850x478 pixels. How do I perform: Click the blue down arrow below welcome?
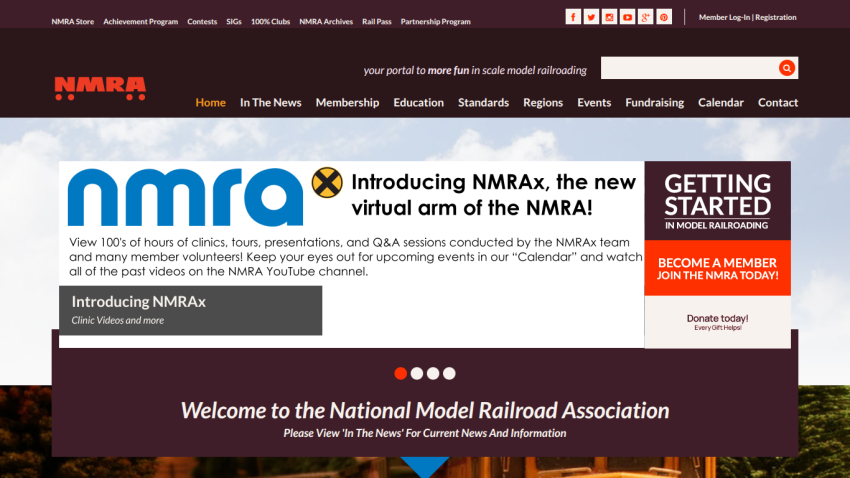click(425, 466)
